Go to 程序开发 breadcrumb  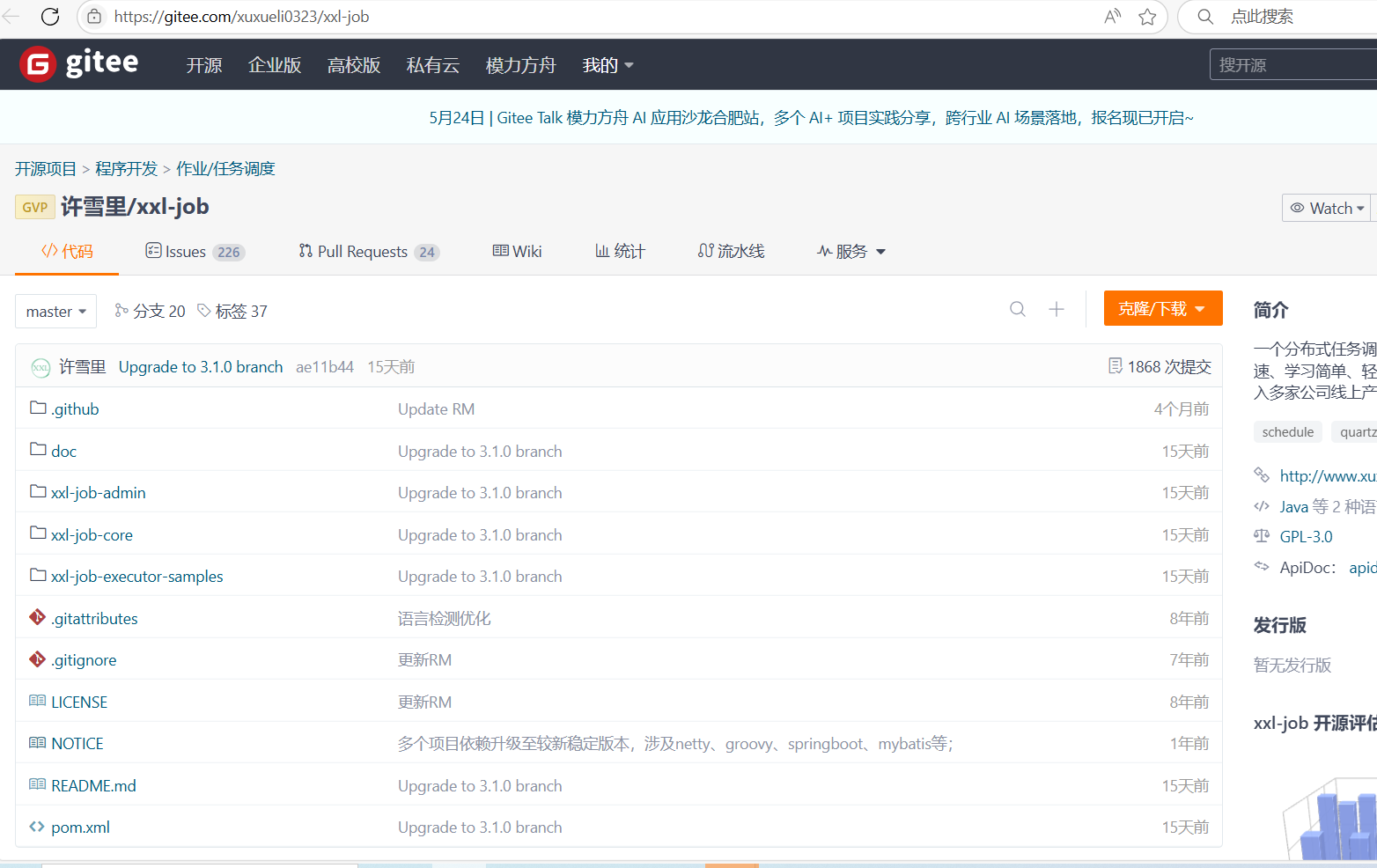[x=126, y=168]
